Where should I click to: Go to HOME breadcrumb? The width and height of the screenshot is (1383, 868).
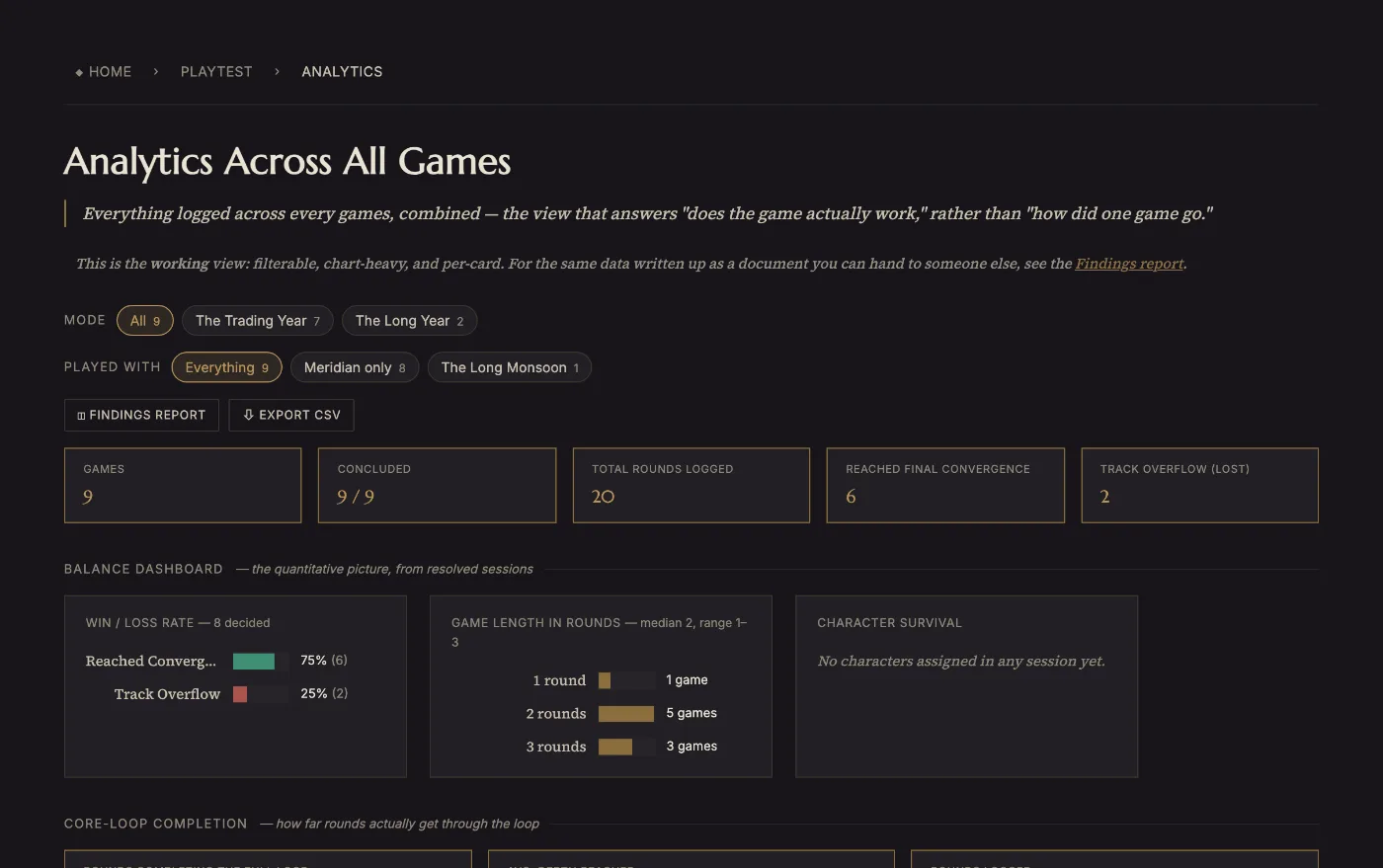[104, 72]
